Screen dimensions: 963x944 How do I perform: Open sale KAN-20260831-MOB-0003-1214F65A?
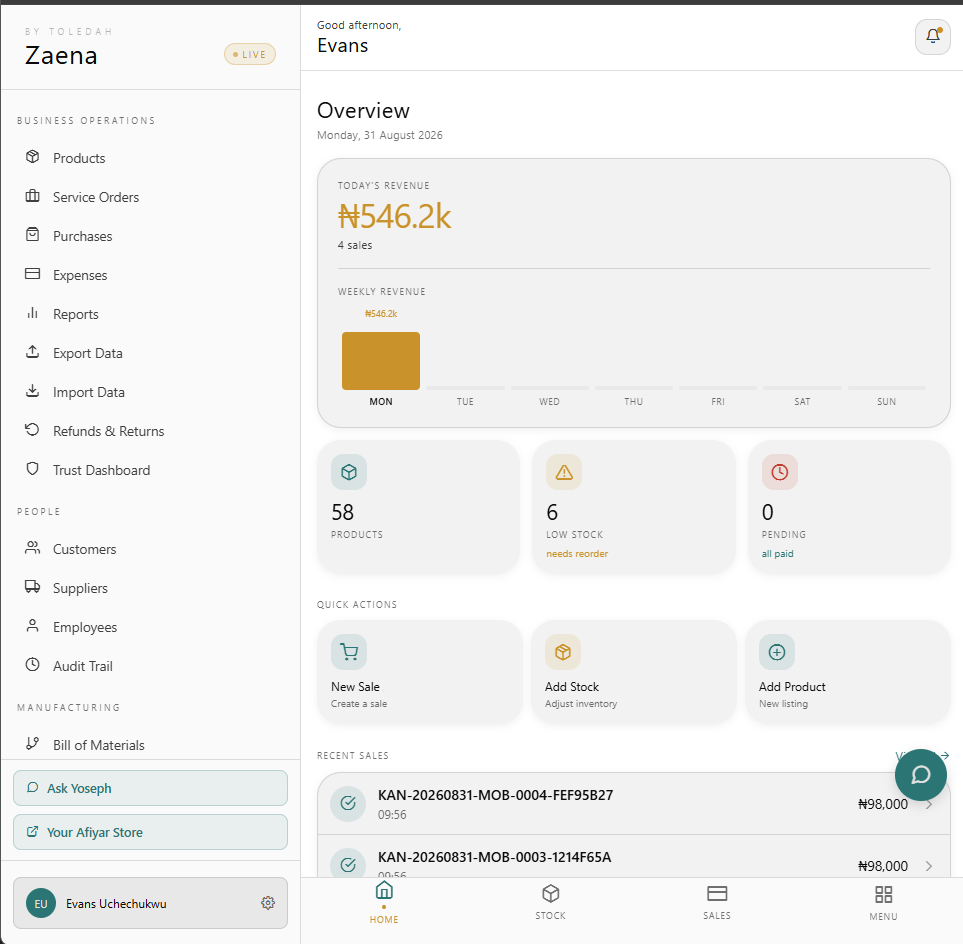click(x=634, y=856)
